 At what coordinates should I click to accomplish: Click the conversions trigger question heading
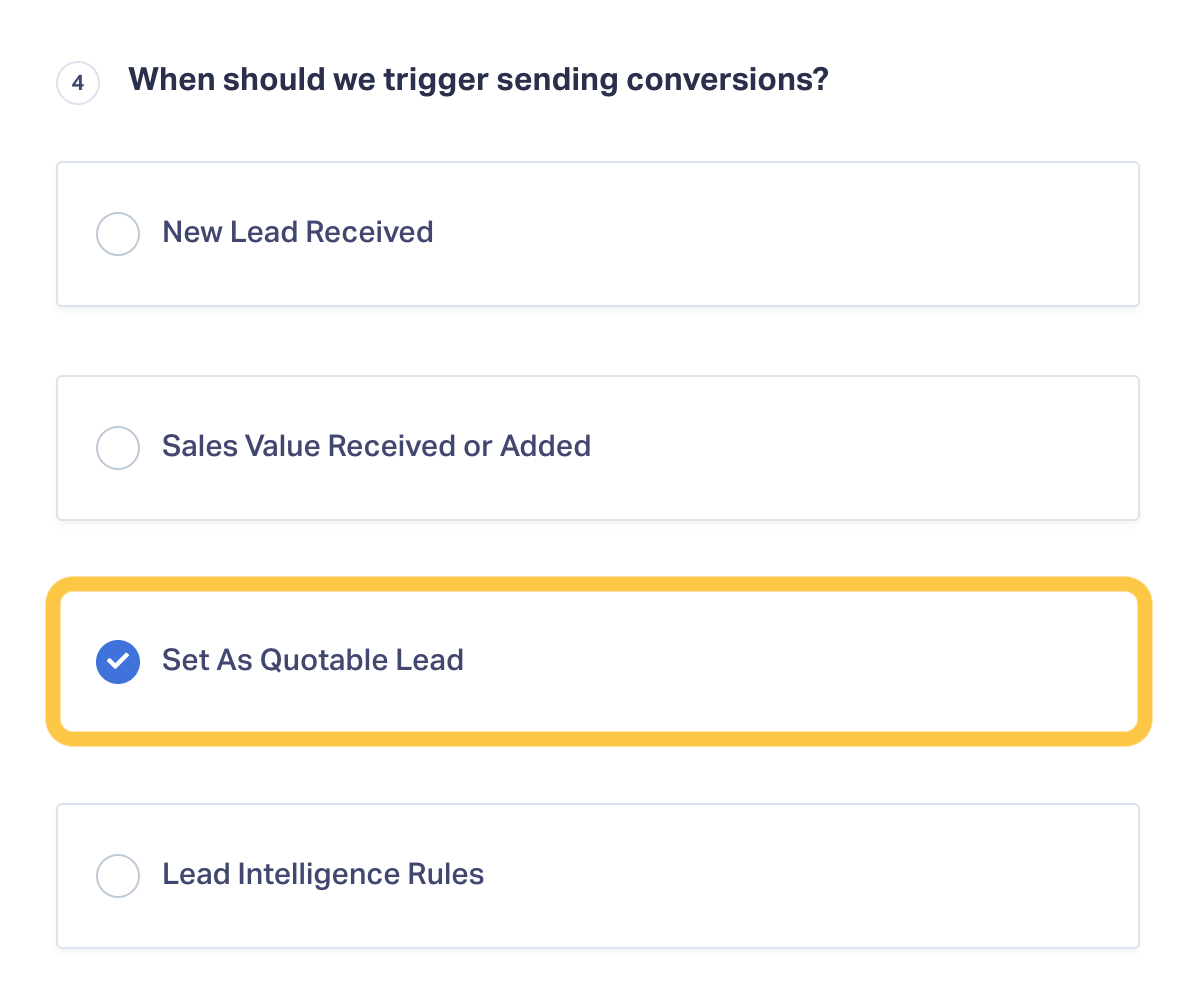point(478,80)
